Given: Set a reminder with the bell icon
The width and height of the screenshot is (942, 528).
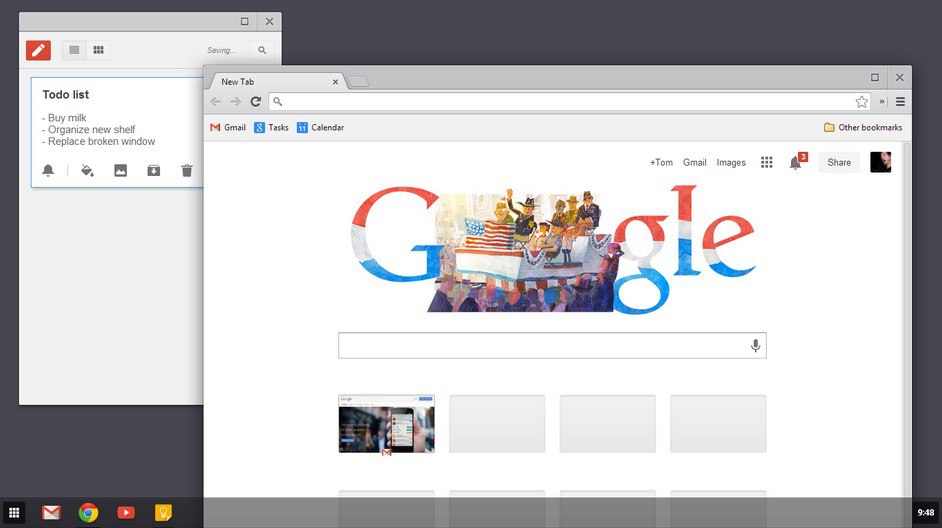Looking at the screenshot, I should click(x=48, y=170).
